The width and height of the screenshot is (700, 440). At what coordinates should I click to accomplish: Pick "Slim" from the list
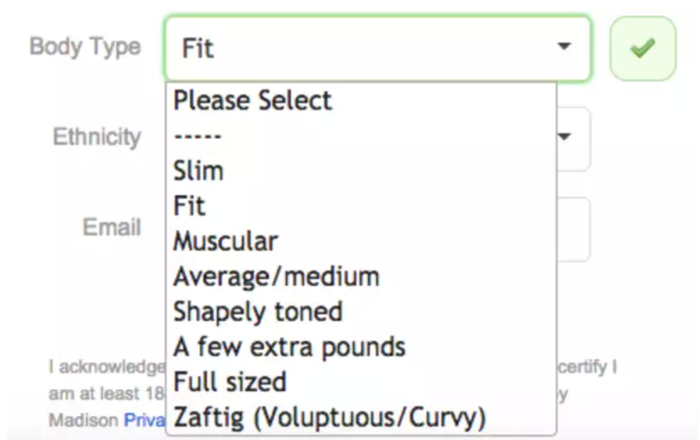[x=198, y=170]
